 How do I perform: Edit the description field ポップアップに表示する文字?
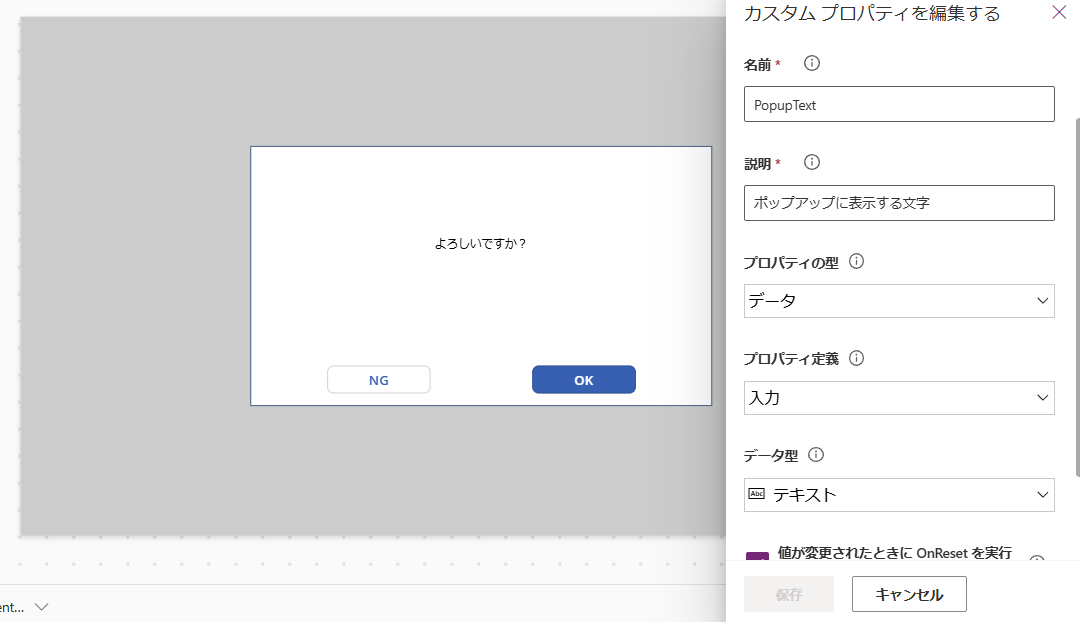click(x=899, y=203)
